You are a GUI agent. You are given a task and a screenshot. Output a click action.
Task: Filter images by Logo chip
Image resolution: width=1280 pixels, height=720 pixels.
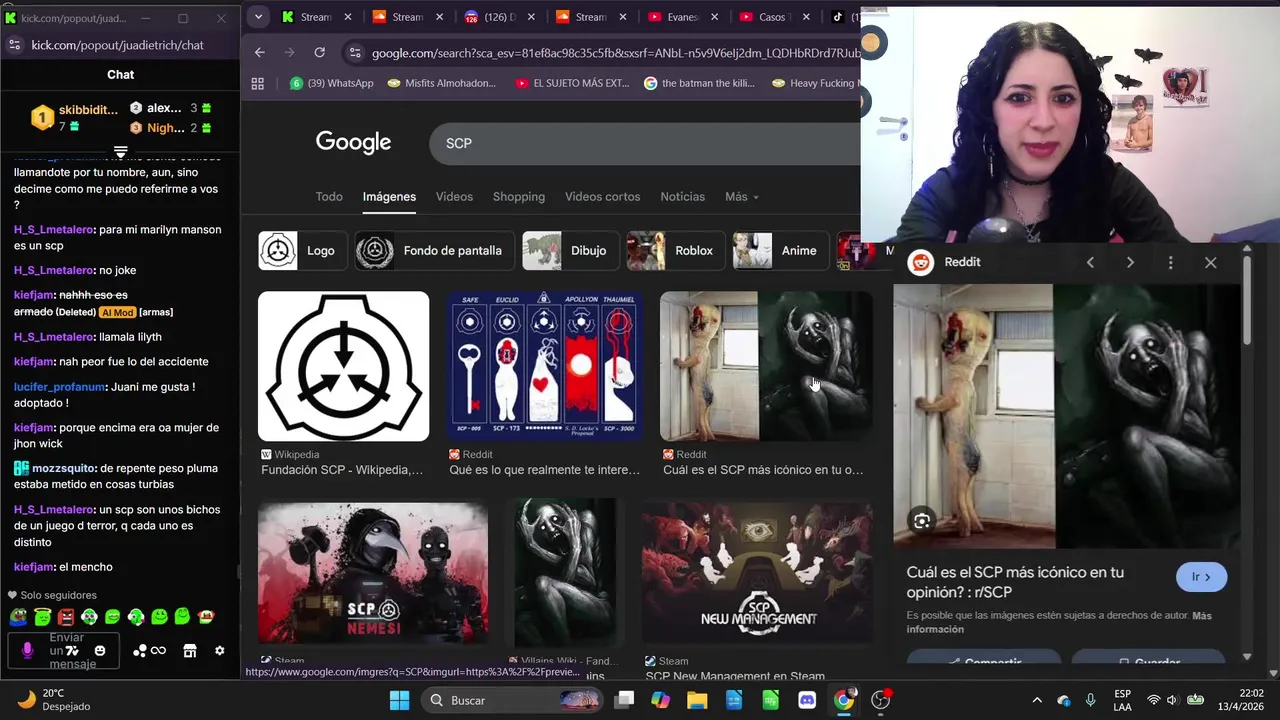303,251
